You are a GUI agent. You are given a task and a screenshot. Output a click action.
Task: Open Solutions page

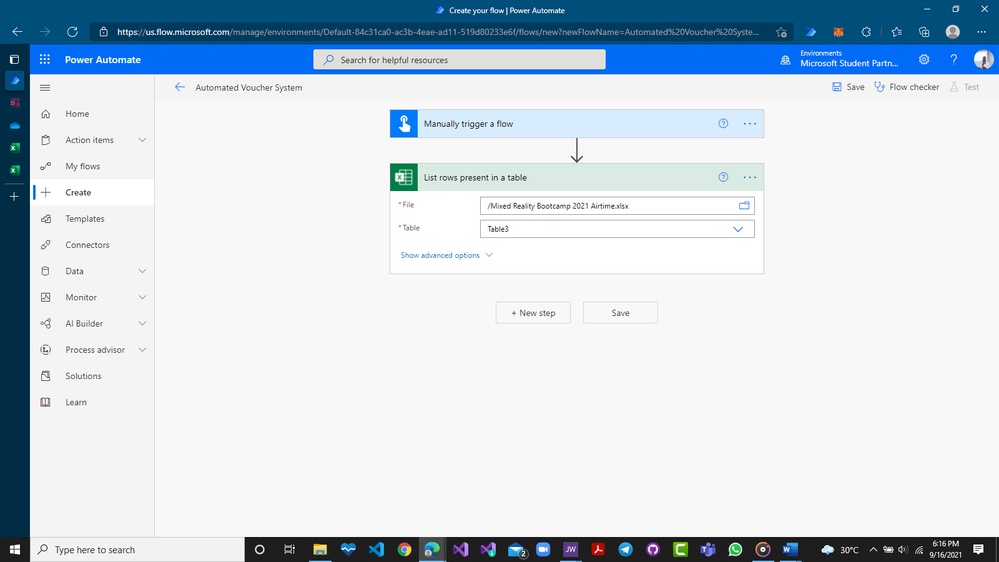pyautogui.click(x=92, y=375)
